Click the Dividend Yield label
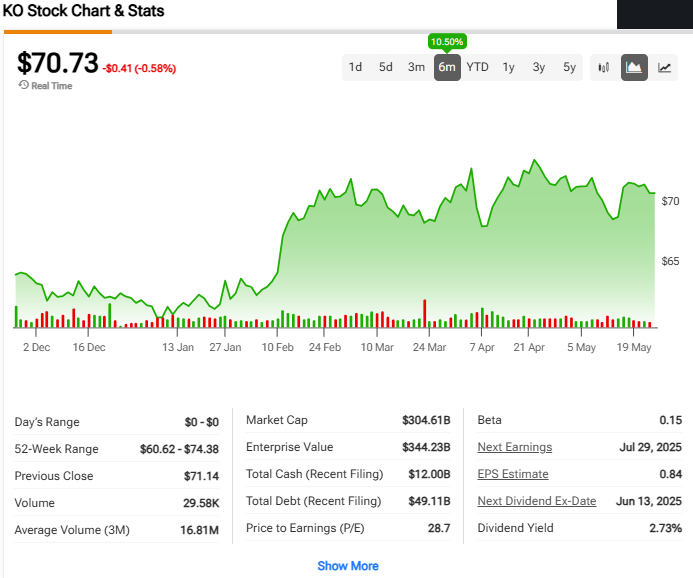Image resolution: width=693 pixels, height=578 pixels. [x=515, y=528]
